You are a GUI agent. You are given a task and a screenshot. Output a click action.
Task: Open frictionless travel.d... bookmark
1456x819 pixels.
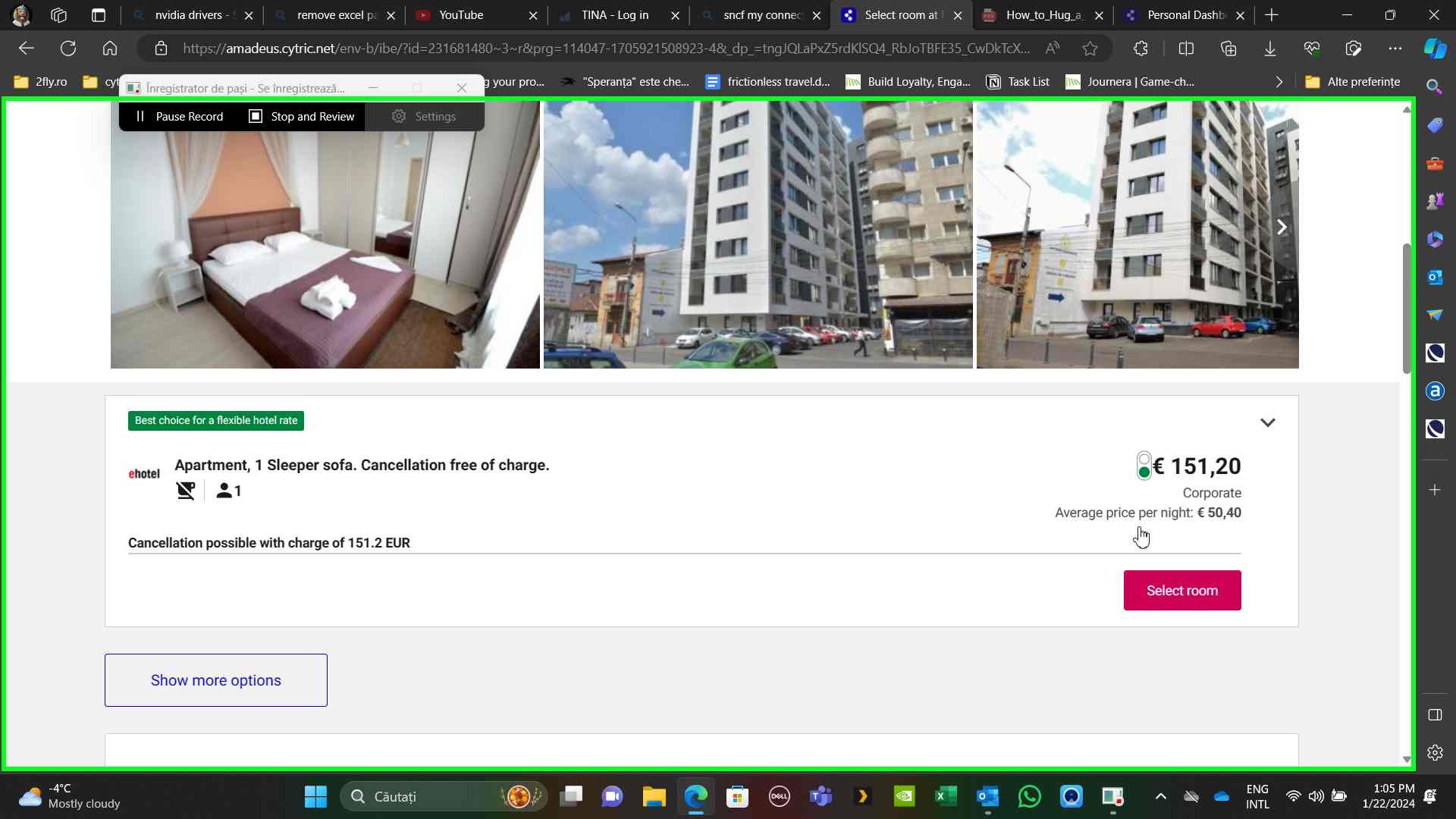coord(767,82)
